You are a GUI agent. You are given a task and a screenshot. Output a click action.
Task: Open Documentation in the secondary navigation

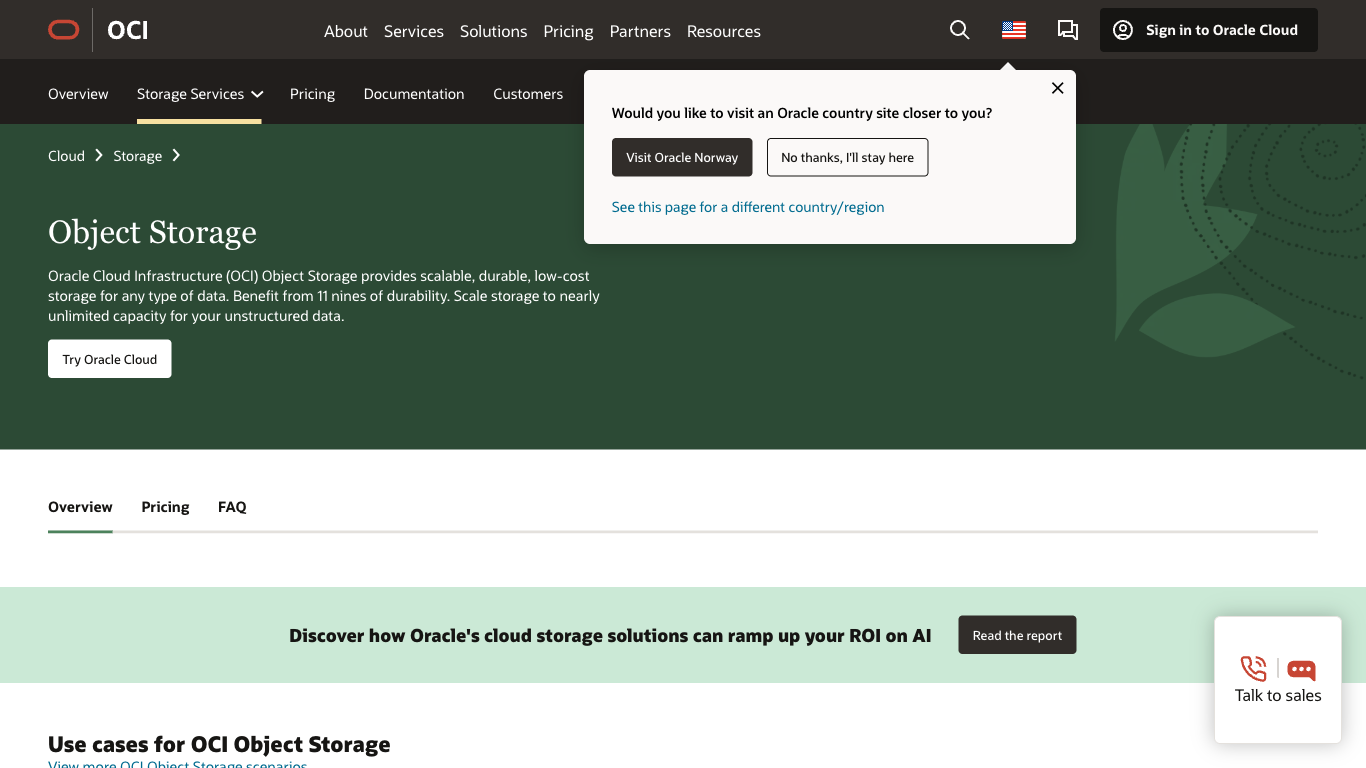coord(414,94)
